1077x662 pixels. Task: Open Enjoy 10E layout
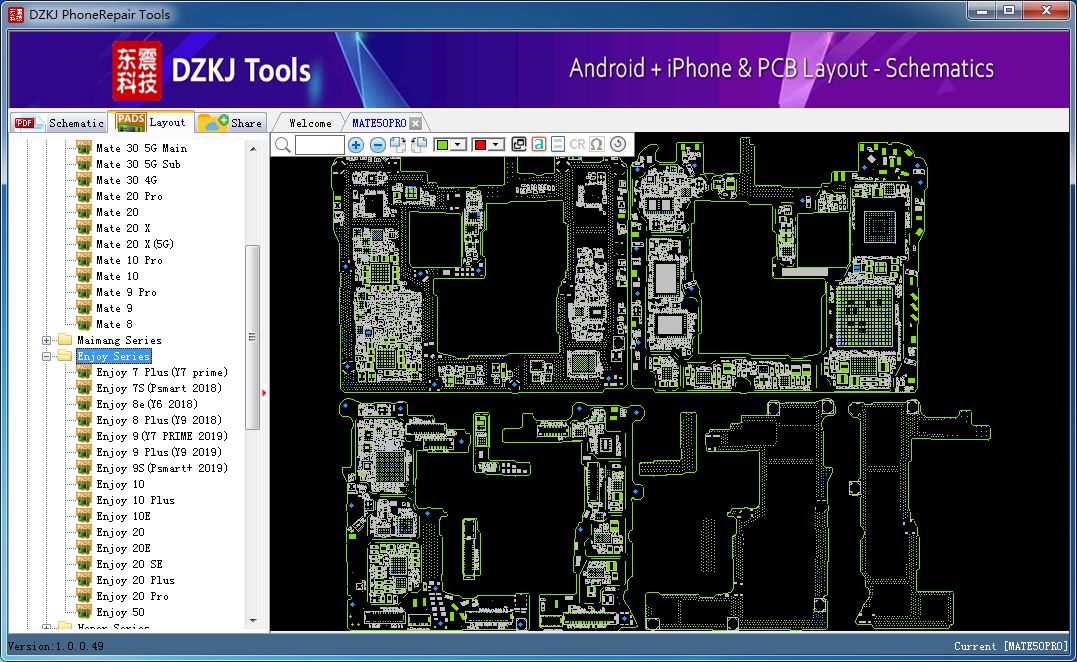[123, 516]
